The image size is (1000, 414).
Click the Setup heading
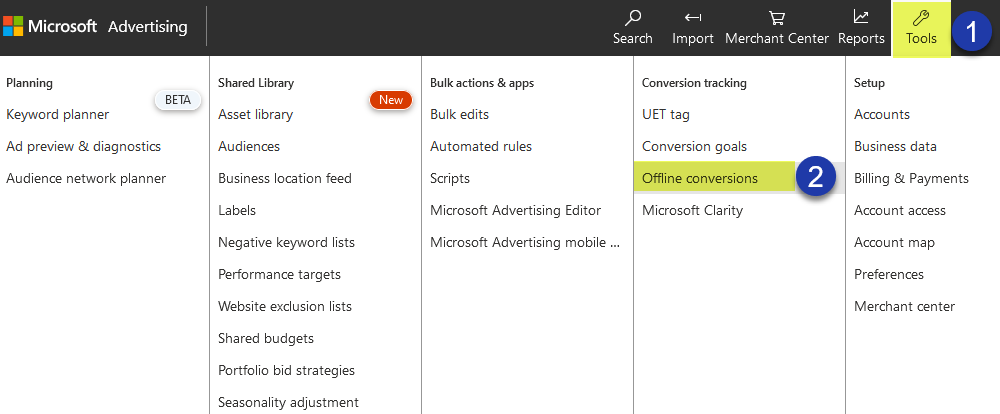(869, 83)
